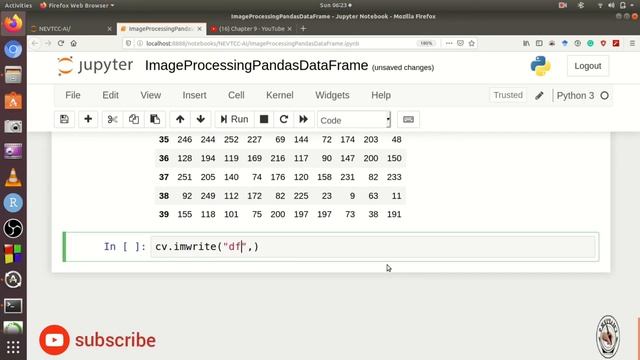Open a new browser tab plus
The image size is (640, 360).
point(303,29)
